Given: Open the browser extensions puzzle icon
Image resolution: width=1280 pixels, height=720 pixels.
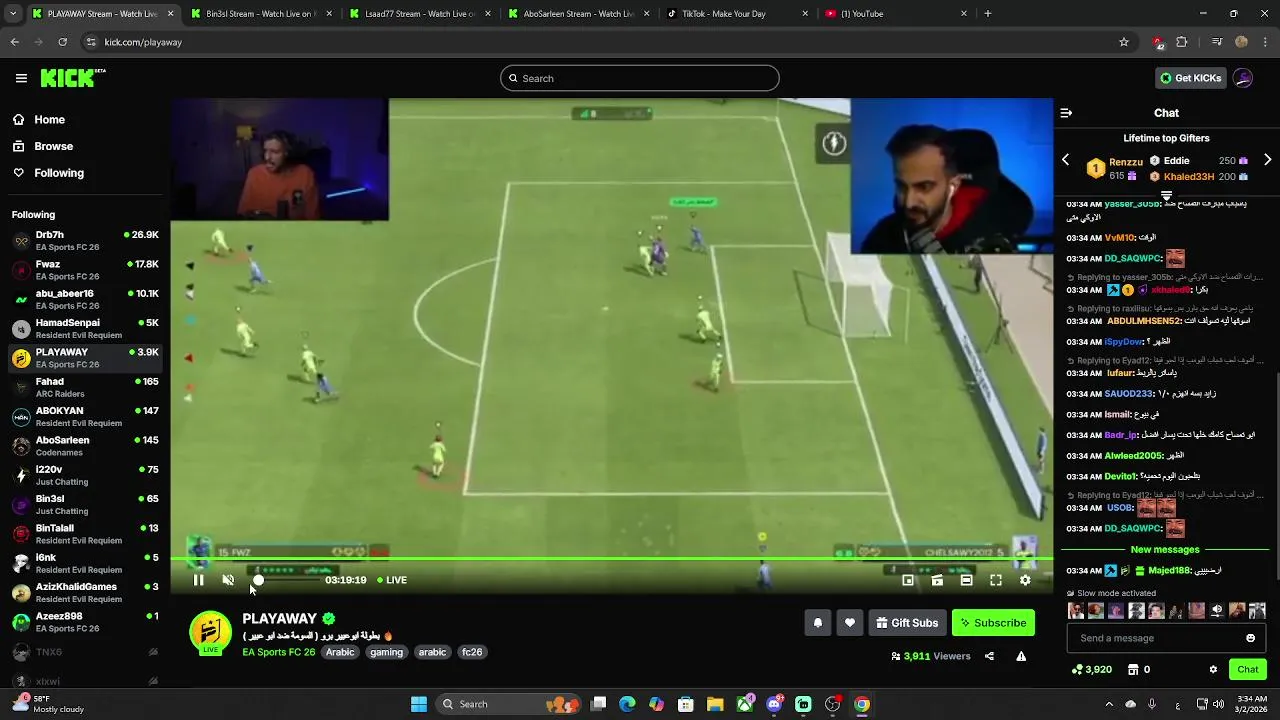Looking at the screenshot, I should pos(1182,42).
